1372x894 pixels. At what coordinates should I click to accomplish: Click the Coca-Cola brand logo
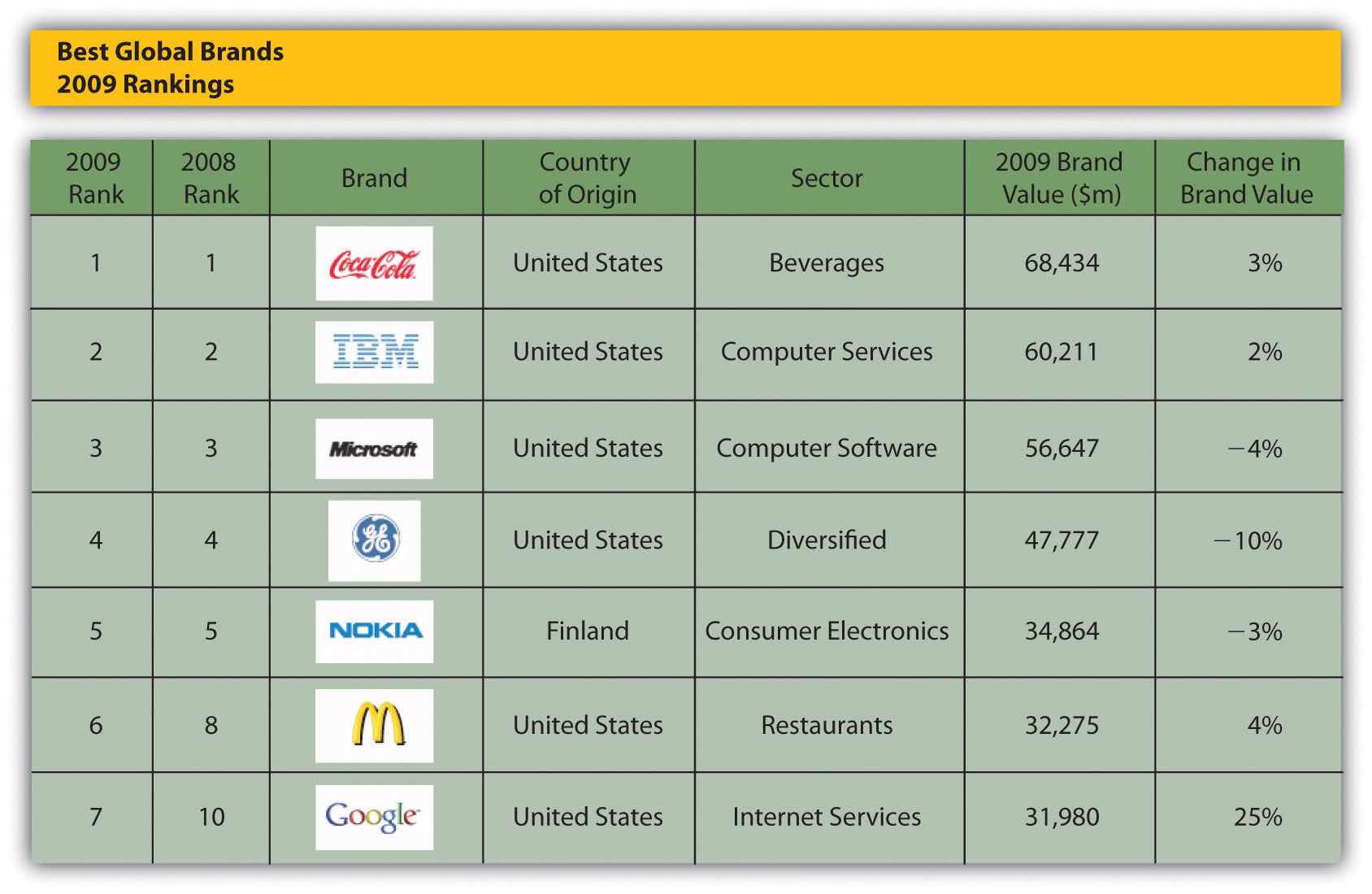pos(374,263)
